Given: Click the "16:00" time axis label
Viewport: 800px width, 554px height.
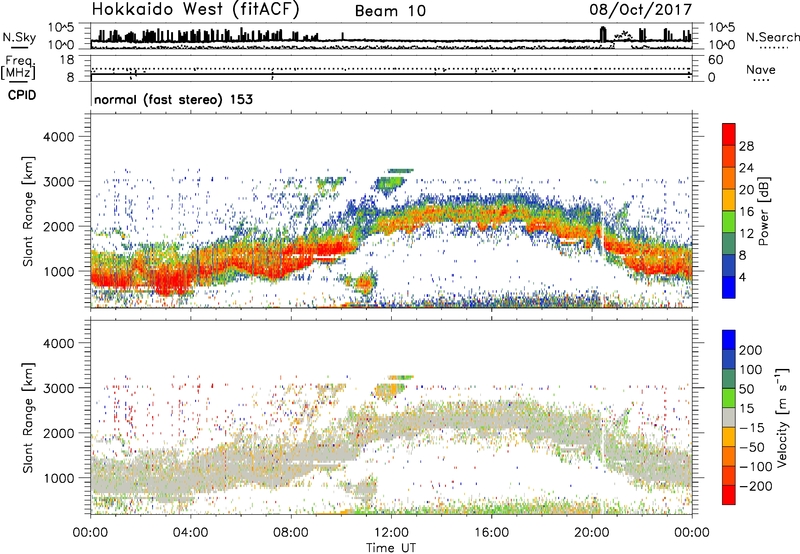Looking at the screenshot, I should 491,533.
